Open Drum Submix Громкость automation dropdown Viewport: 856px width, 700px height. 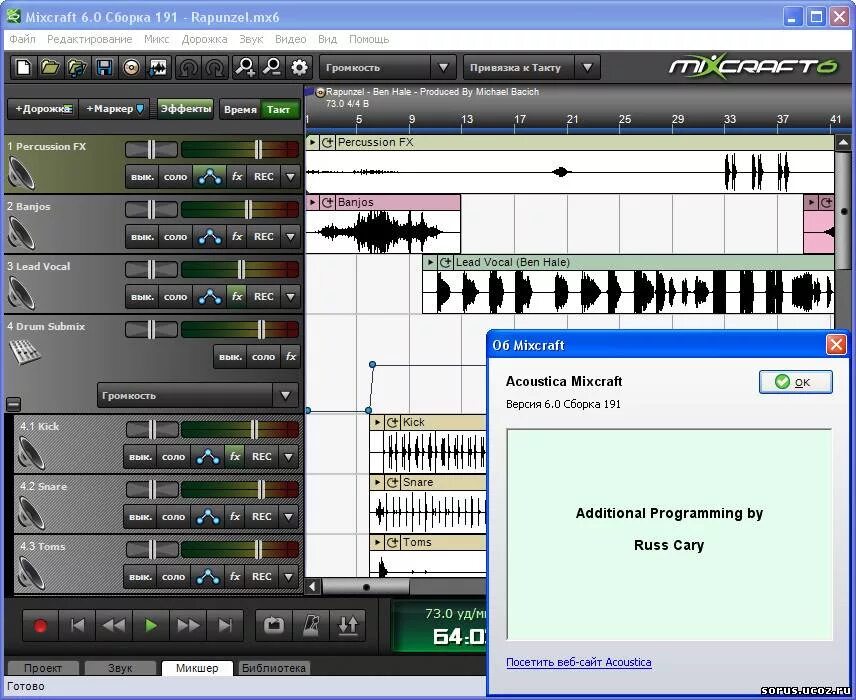tap(286, 395)
